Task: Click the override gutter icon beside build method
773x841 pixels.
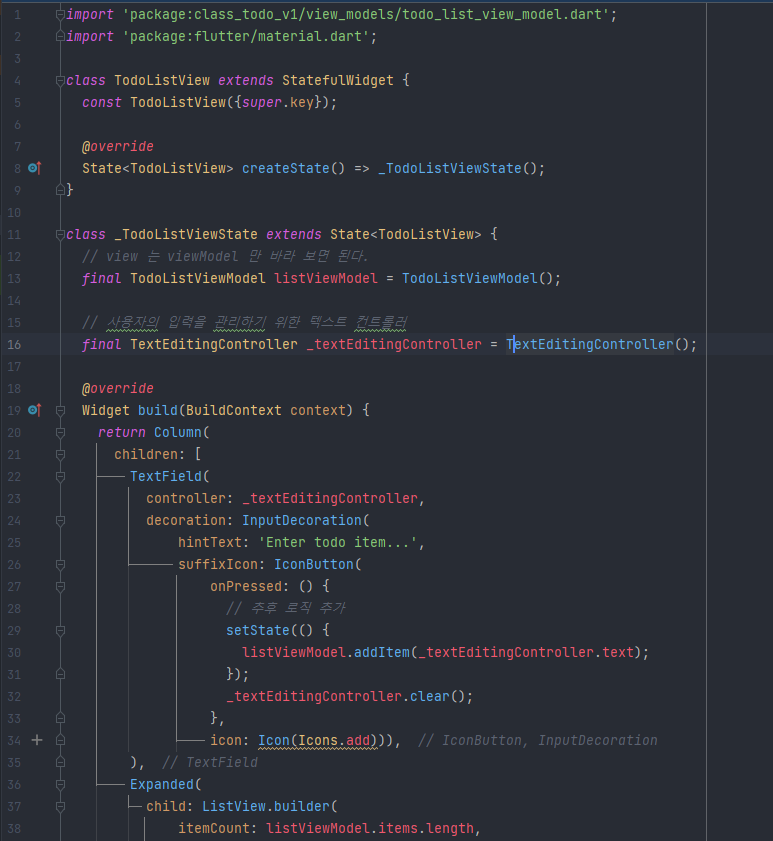Action: pyautogui.click(x=35, y=410)
